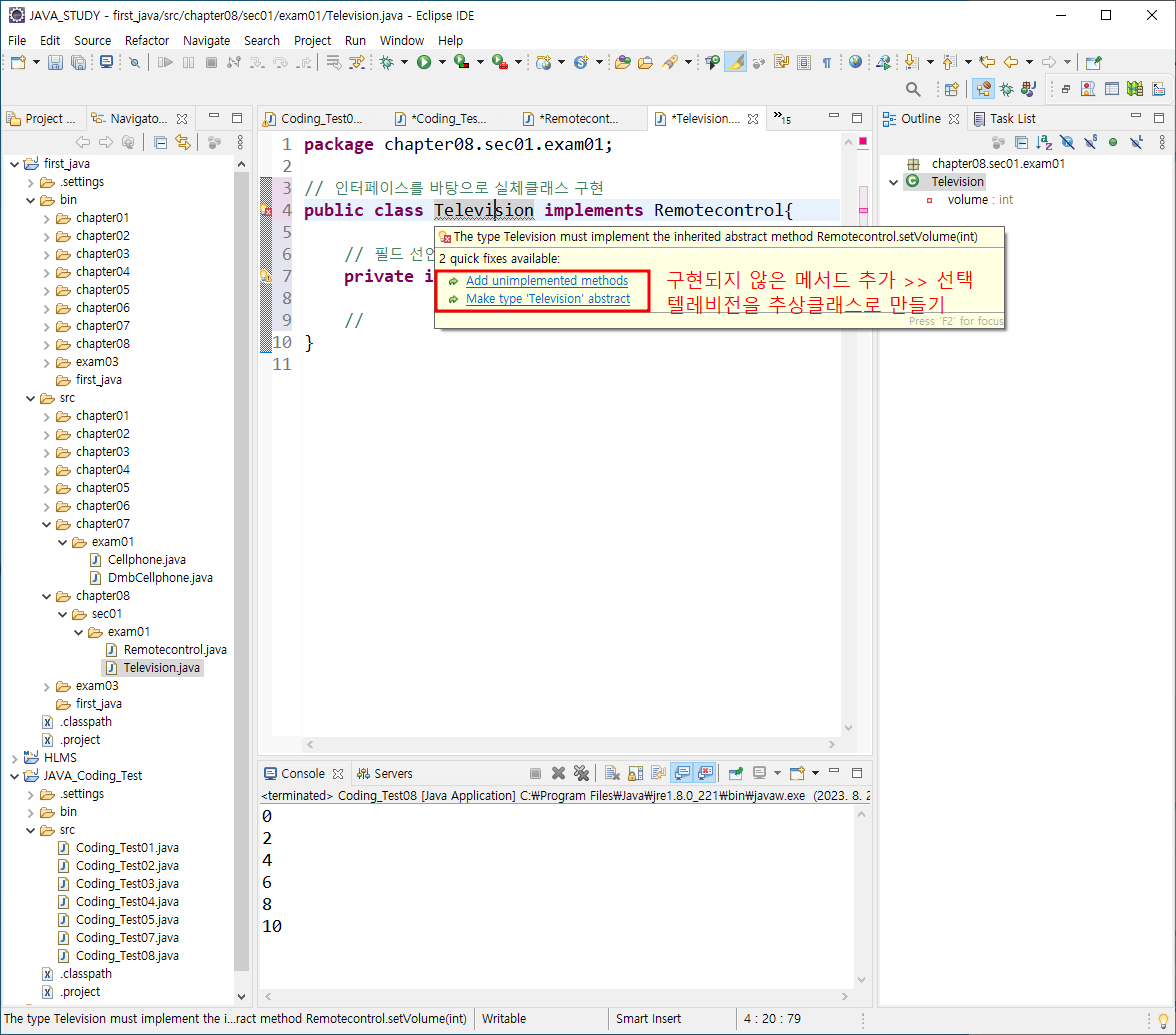Click Add unimplemented methods quick fix

click(x=547, y=280)
